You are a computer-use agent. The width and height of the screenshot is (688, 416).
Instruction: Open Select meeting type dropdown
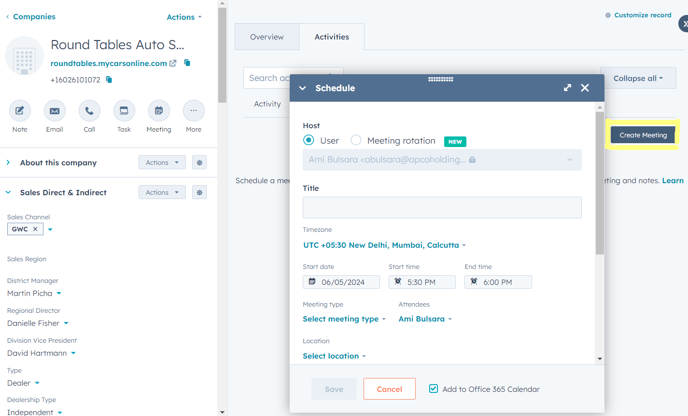[344, 319]
